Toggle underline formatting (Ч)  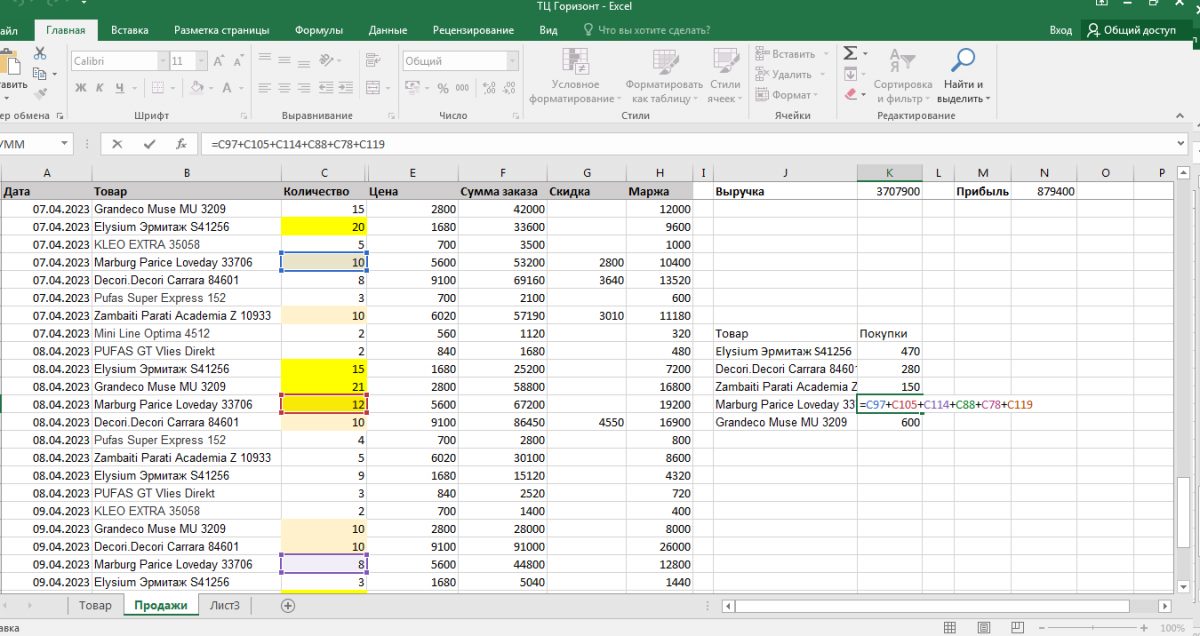coord(118,89)
